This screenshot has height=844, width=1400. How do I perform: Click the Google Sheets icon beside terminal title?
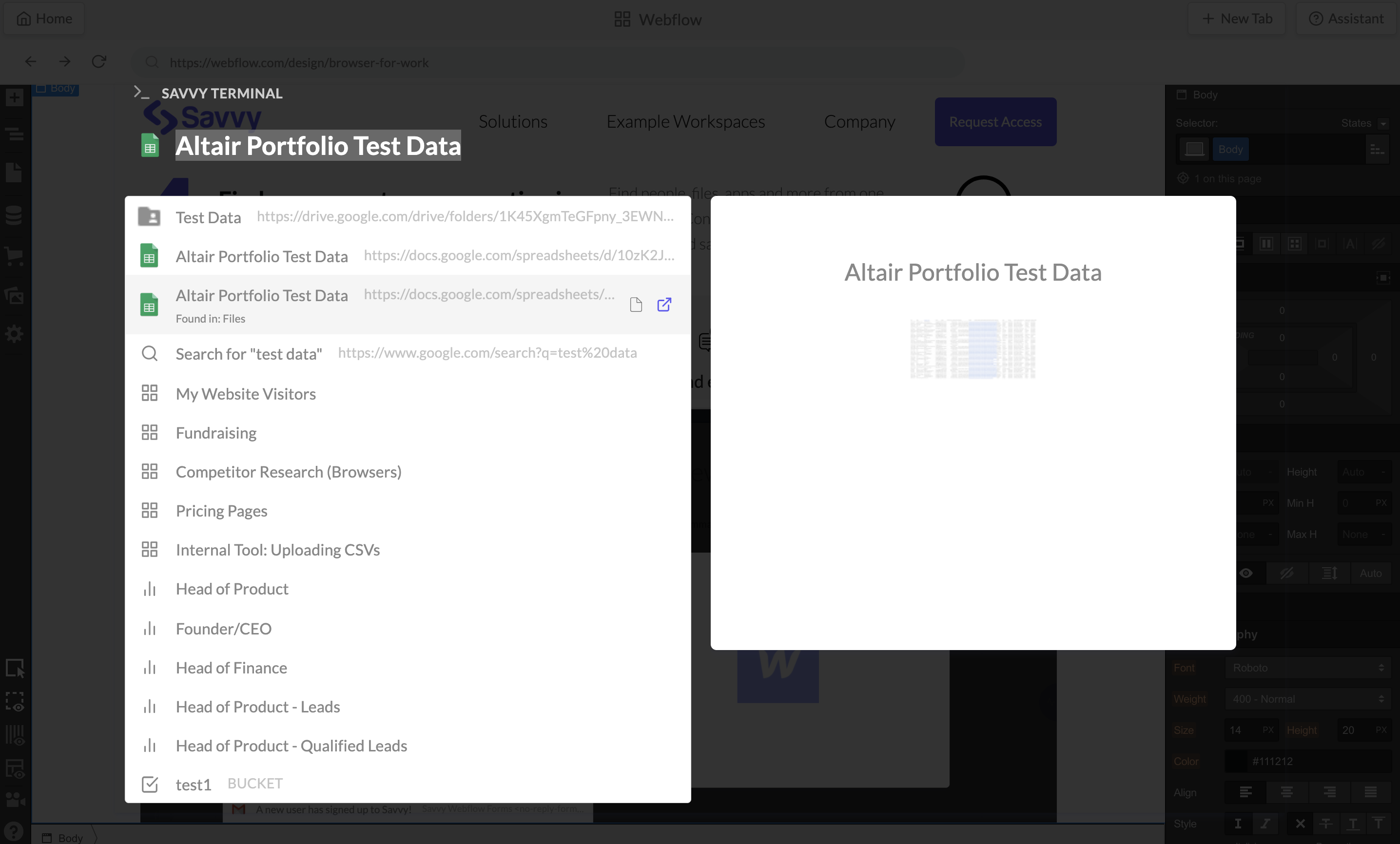click(x=150, y=145)
